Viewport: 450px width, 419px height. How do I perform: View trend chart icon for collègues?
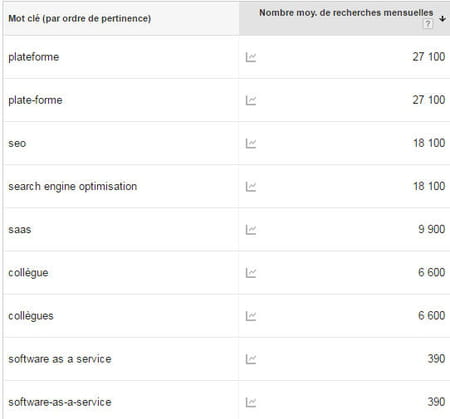pyautogui.click(x=251, y=316)
